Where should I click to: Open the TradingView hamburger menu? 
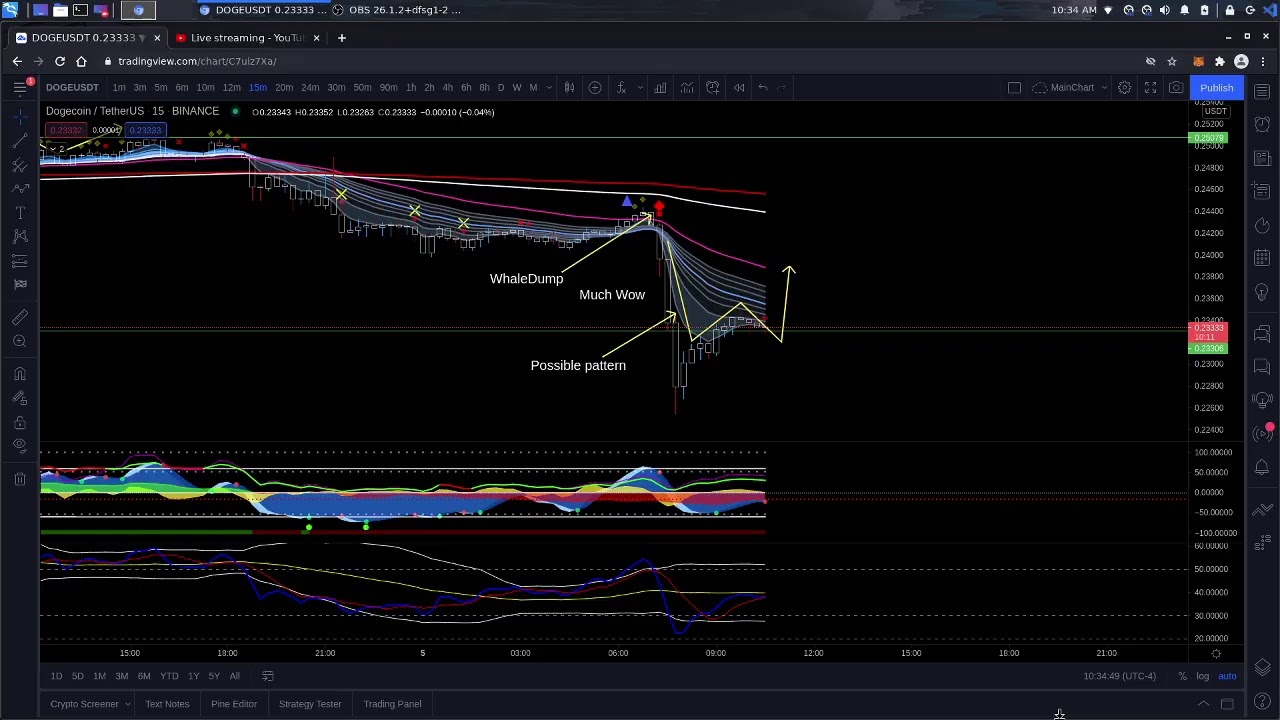[x=20, y=88]
